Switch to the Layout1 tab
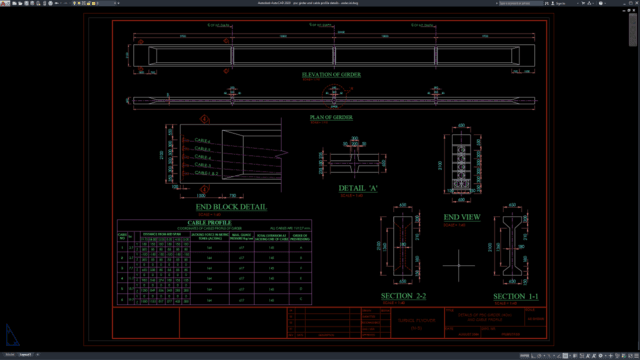The width and height of the screenshot is (640, 360). tap(25, 355)
